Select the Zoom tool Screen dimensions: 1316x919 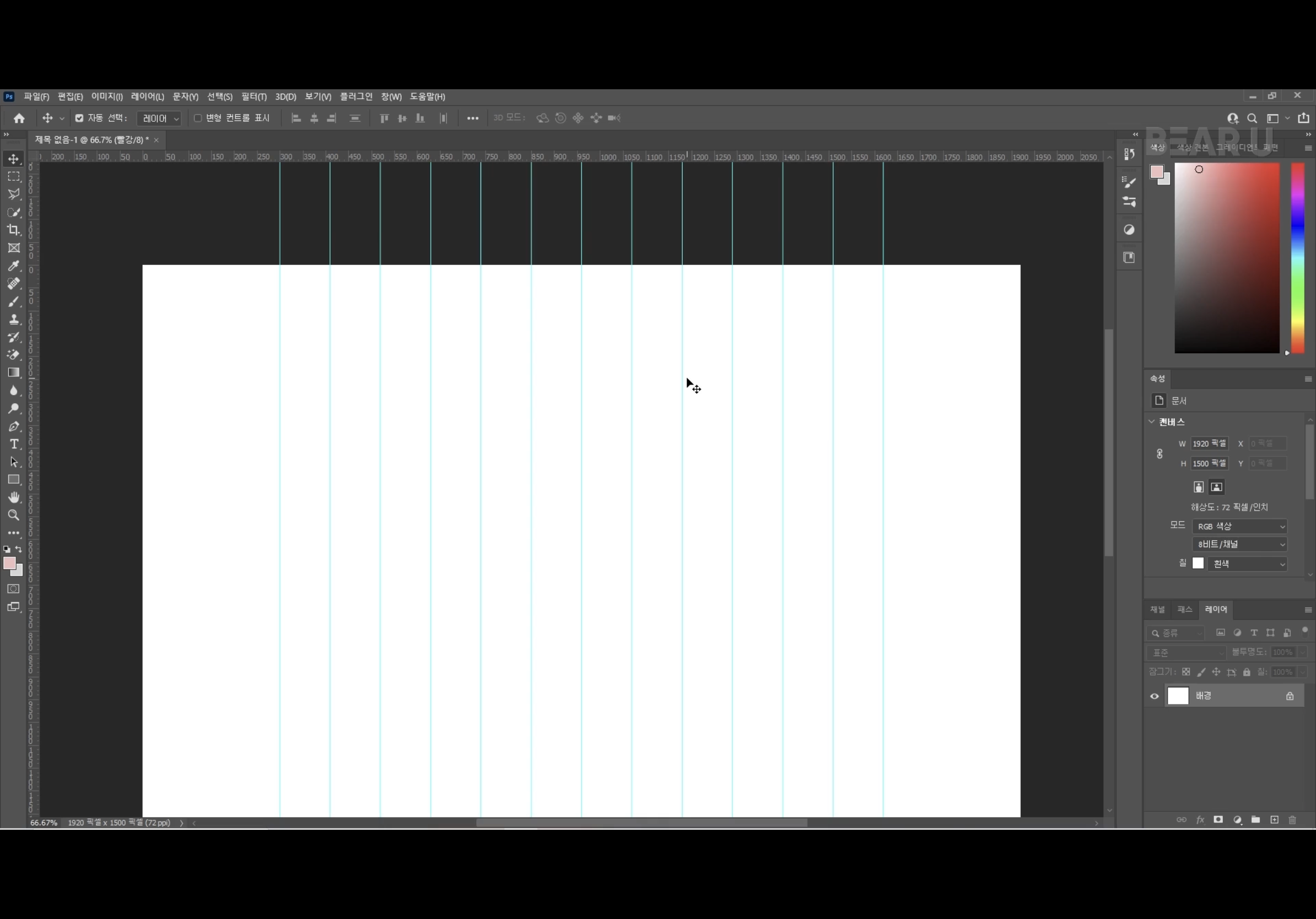(14, 515)
